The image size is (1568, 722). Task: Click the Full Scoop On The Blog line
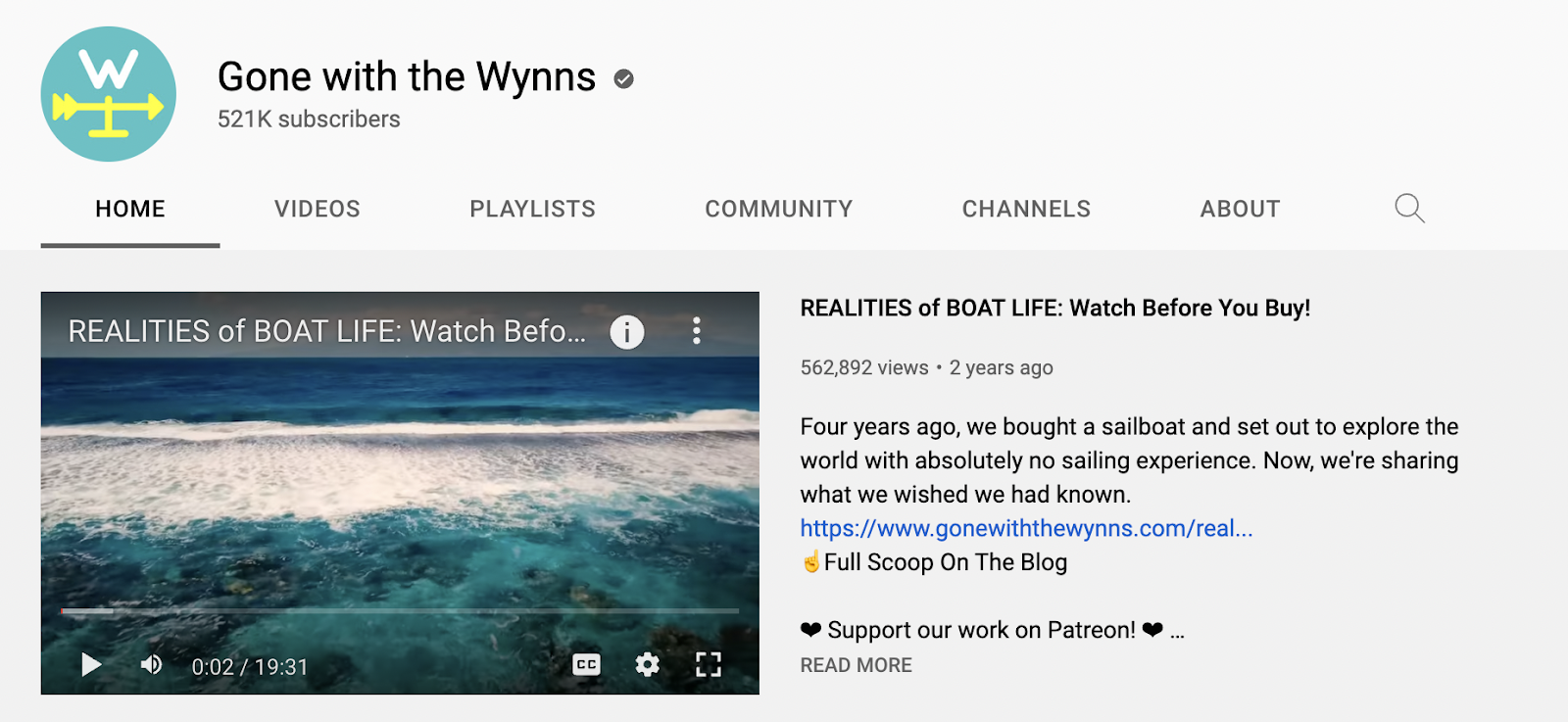tap(935, 562)
